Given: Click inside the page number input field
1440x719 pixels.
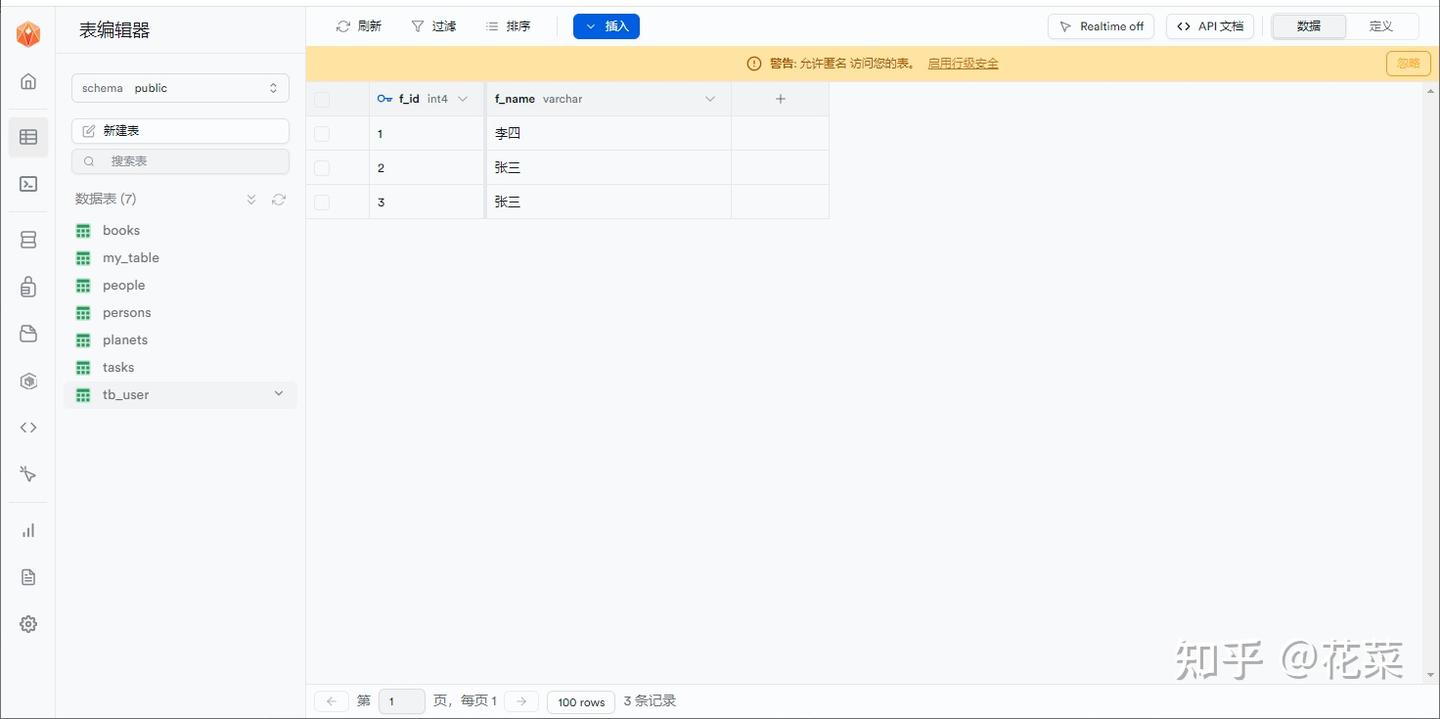Looking at the screenshot, I should point(401,701).
